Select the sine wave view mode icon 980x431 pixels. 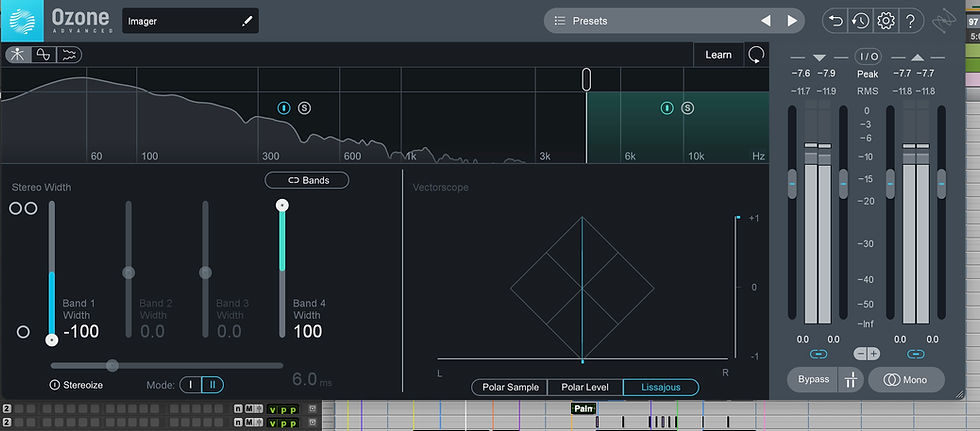pyautogui.click(x=43, y=55)
